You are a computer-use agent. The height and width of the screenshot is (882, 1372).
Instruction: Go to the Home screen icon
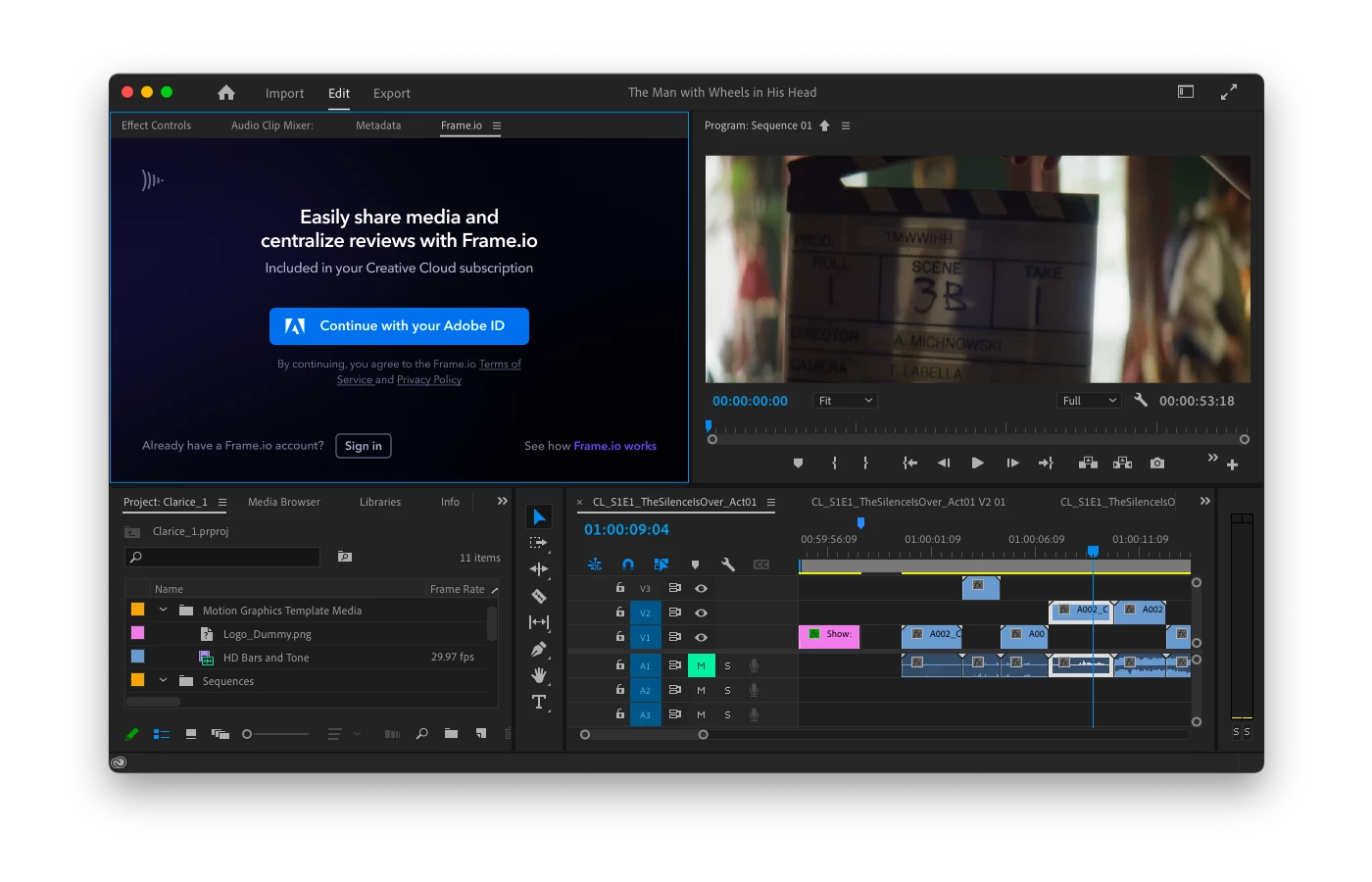pyautogui.click(x=226, y=92)
